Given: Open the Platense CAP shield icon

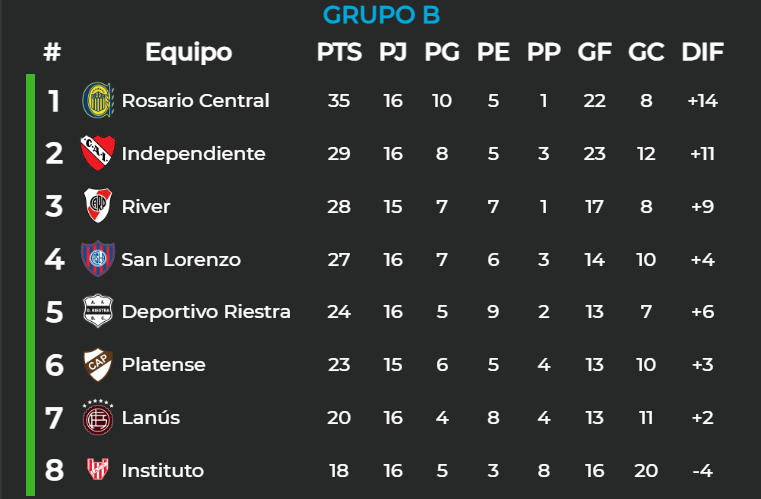Looking at the screenshot, I should pyautogui.click(x=98, y=364).
